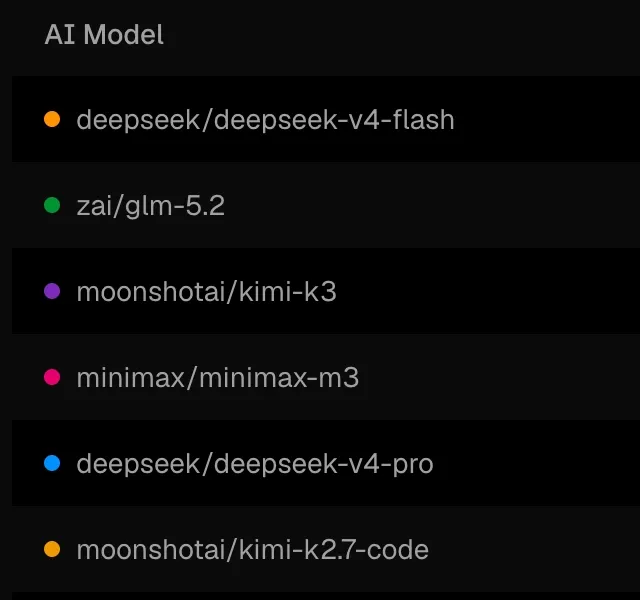Select the minimax-m3 table row
Viewport: 640px width, 600px height.
[x=326, y=377]
